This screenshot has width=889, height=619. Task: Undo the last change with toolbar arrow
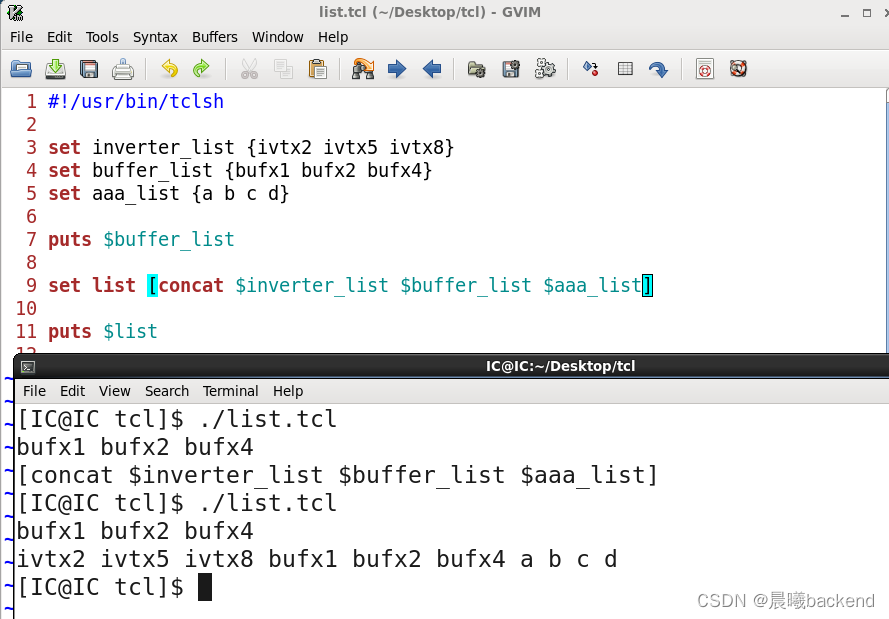coord(170,69)
